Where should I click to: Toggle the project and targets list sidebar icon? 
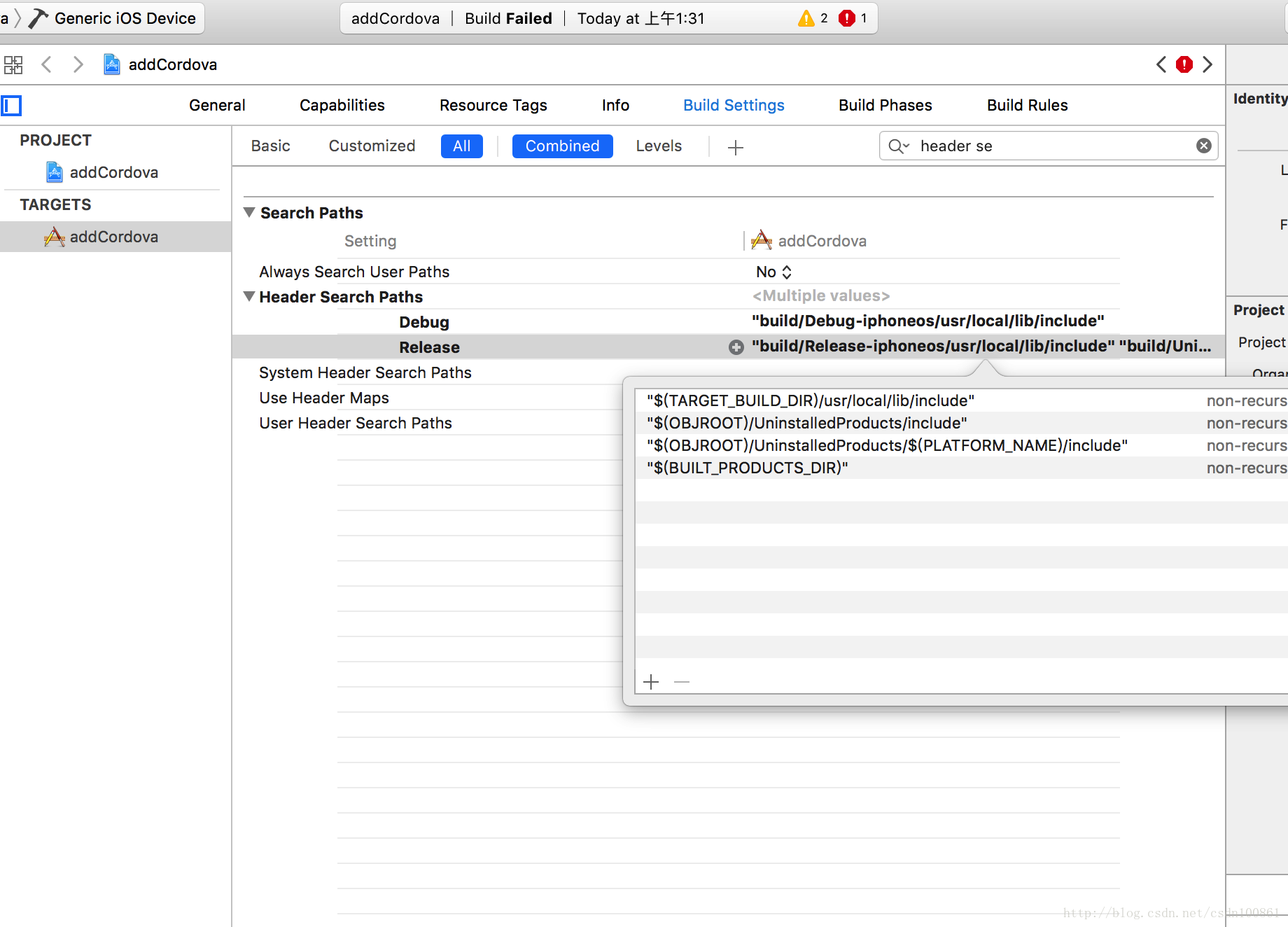tap(12, 106)
